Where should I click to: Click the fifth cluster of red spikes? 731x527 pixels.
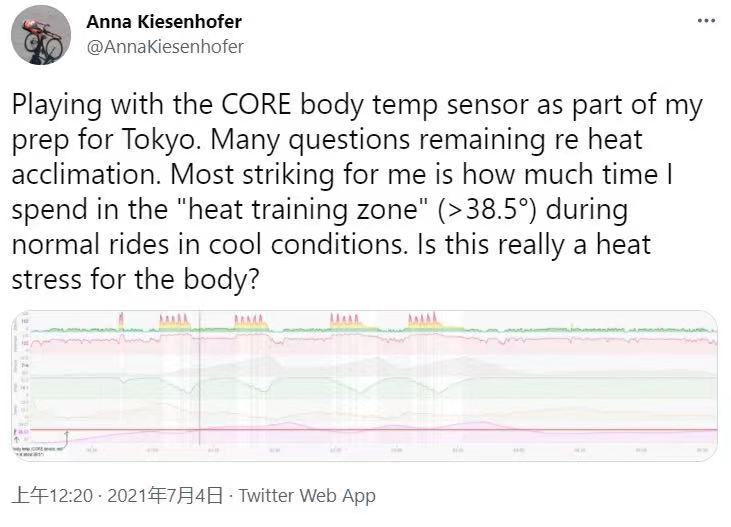coord(423,321)
